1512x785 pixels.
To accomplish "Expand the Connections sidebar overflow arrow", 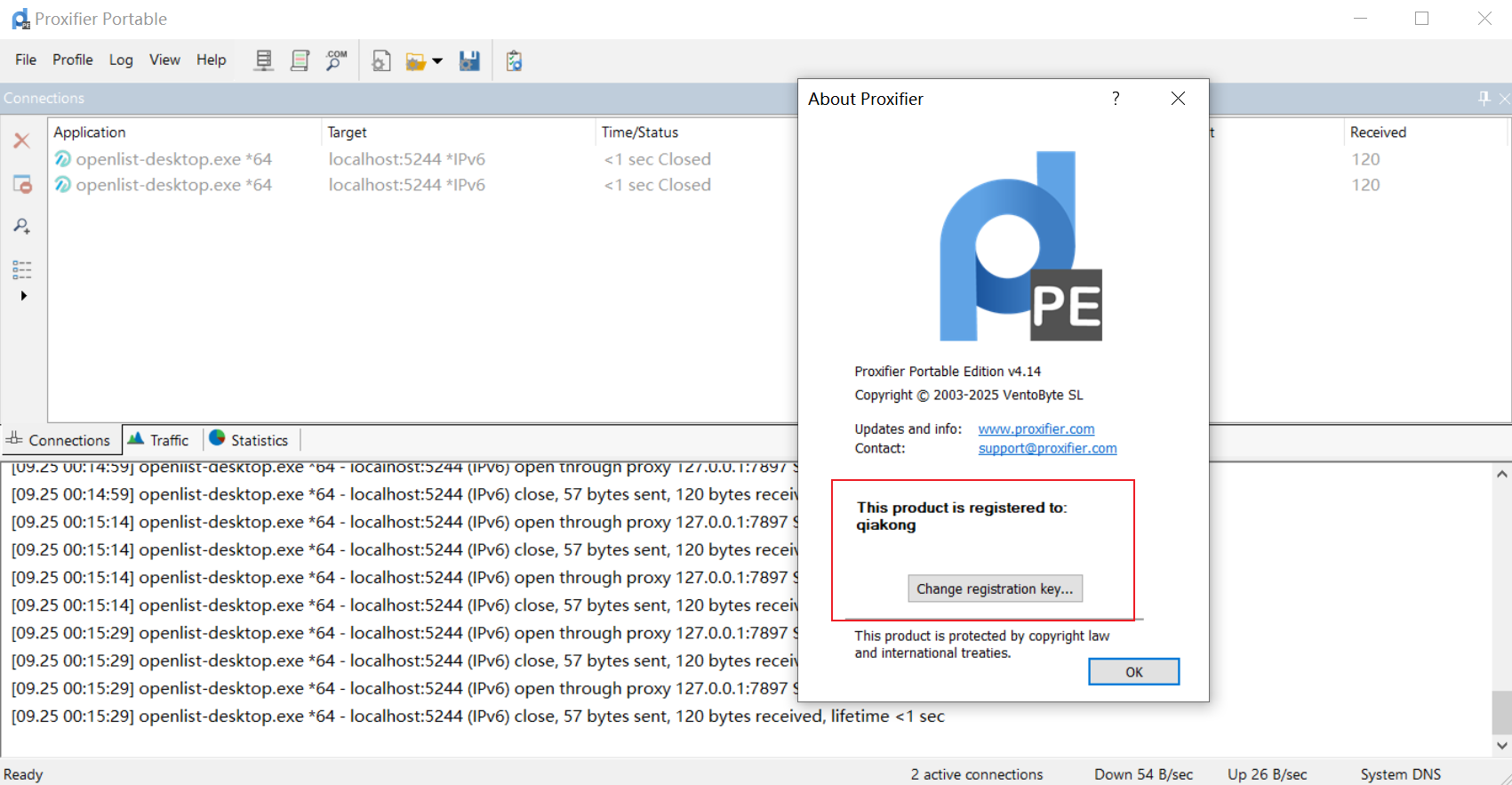I will pyautogui.click(x=24, y=296).
